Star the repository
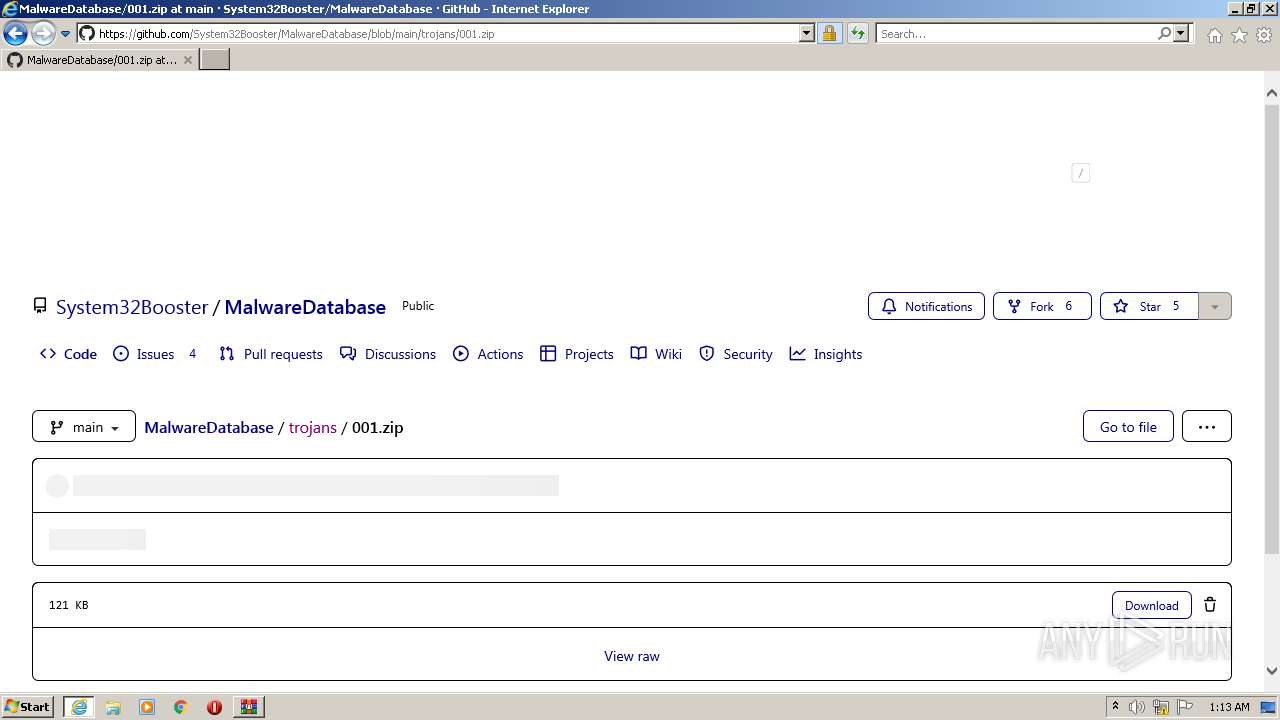Viewport: 1280px width, 720px height. coord(1148,306)
